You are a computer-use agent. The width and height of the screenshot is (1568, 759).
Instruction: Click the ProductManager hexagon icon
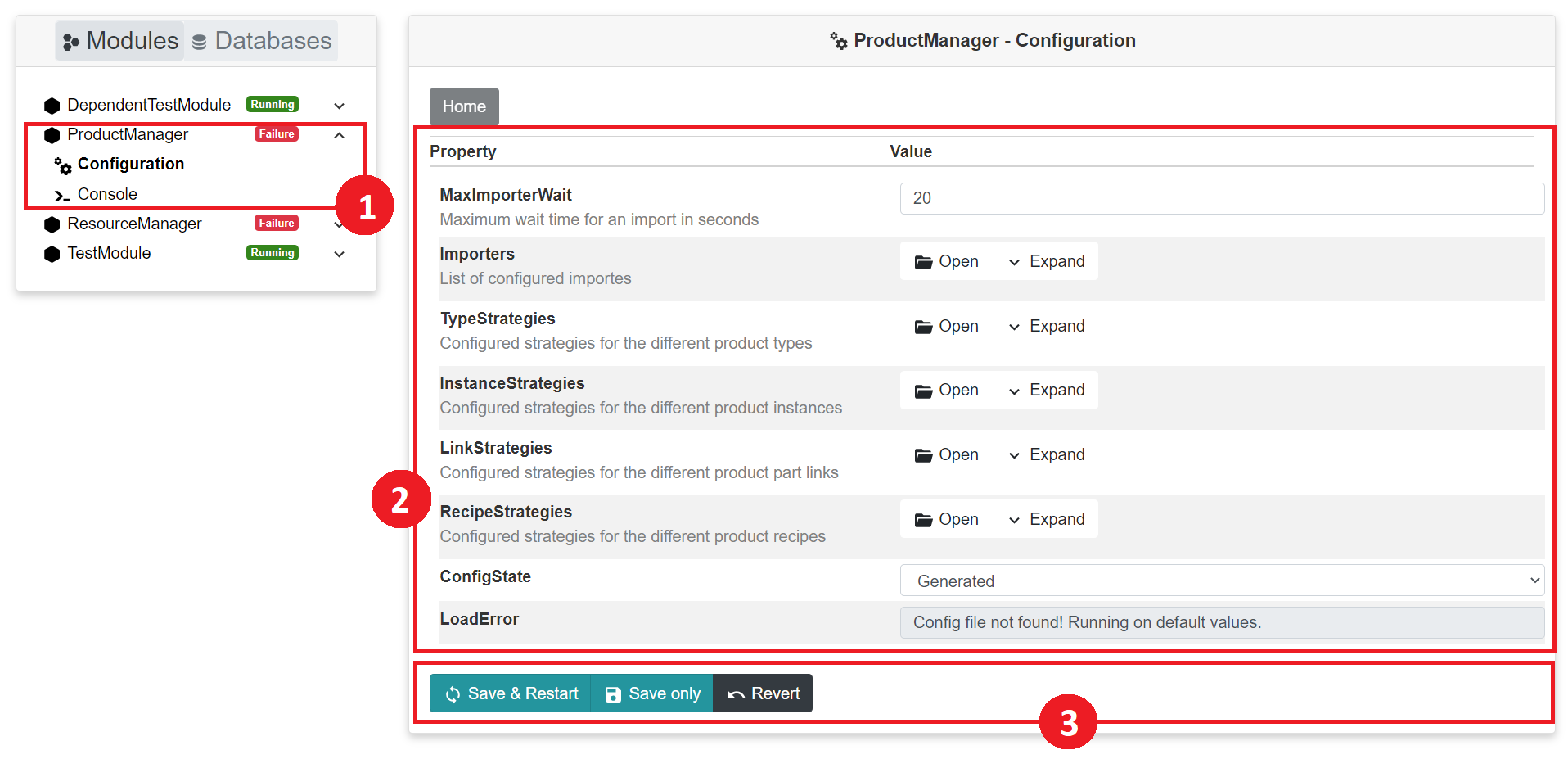click(52, 135)
